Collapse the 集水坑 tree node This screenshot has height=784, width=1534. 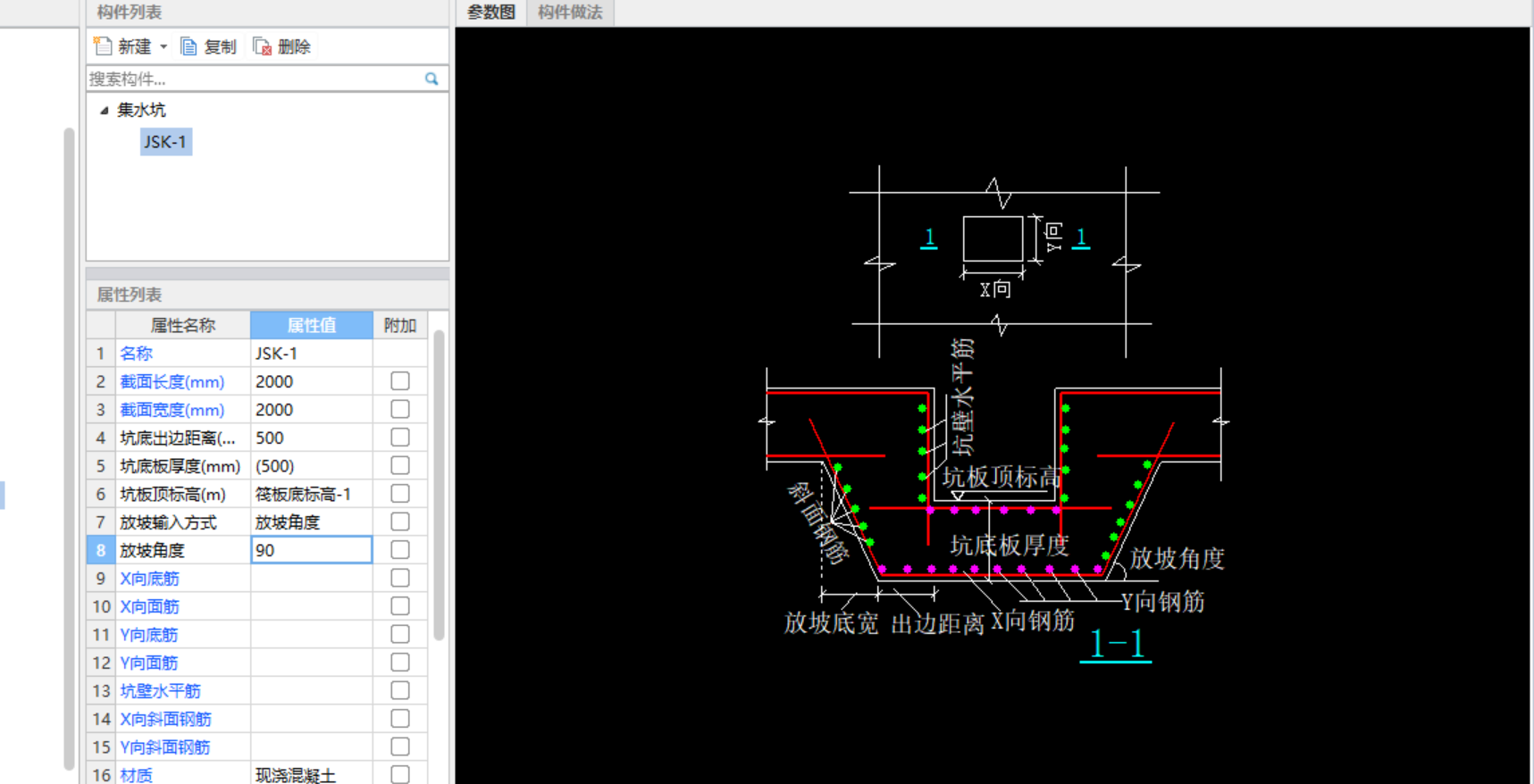(104, 110)
